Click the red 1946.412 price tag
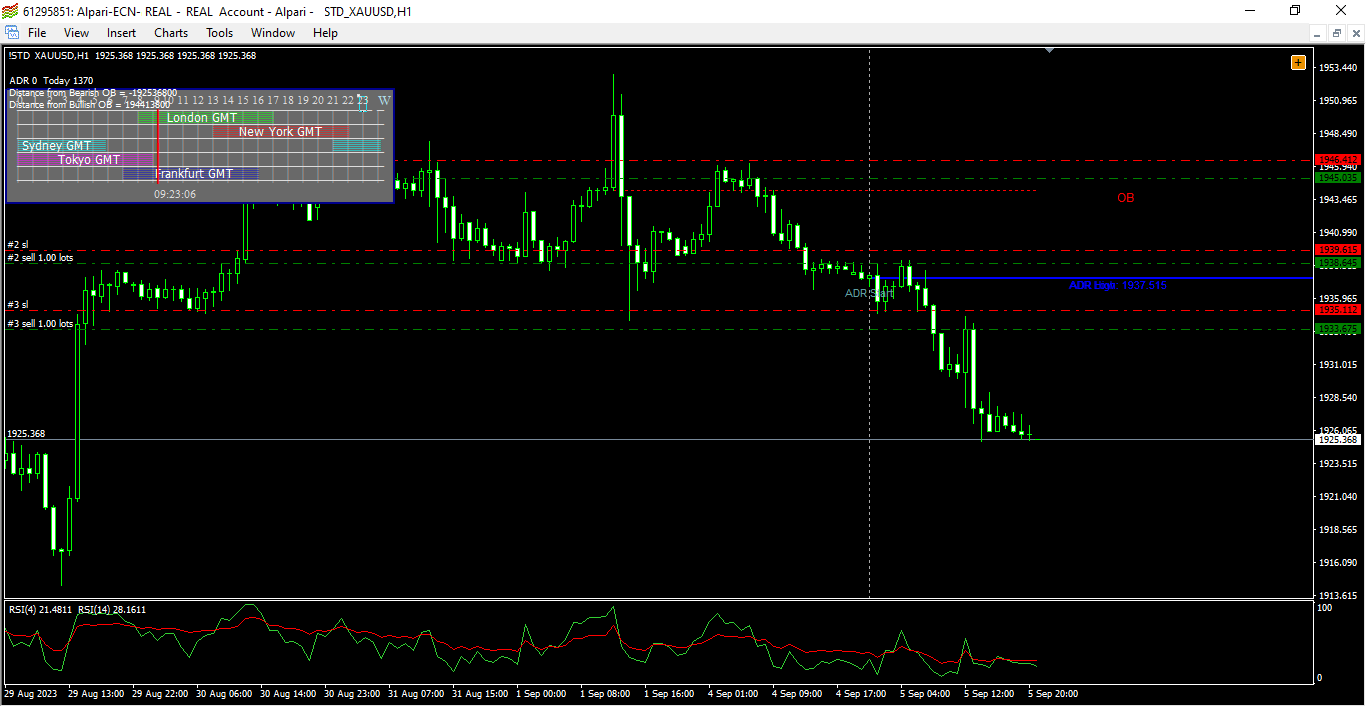Image resolution: width=1366 pixels, height=706 pixels. (1338, 160)
